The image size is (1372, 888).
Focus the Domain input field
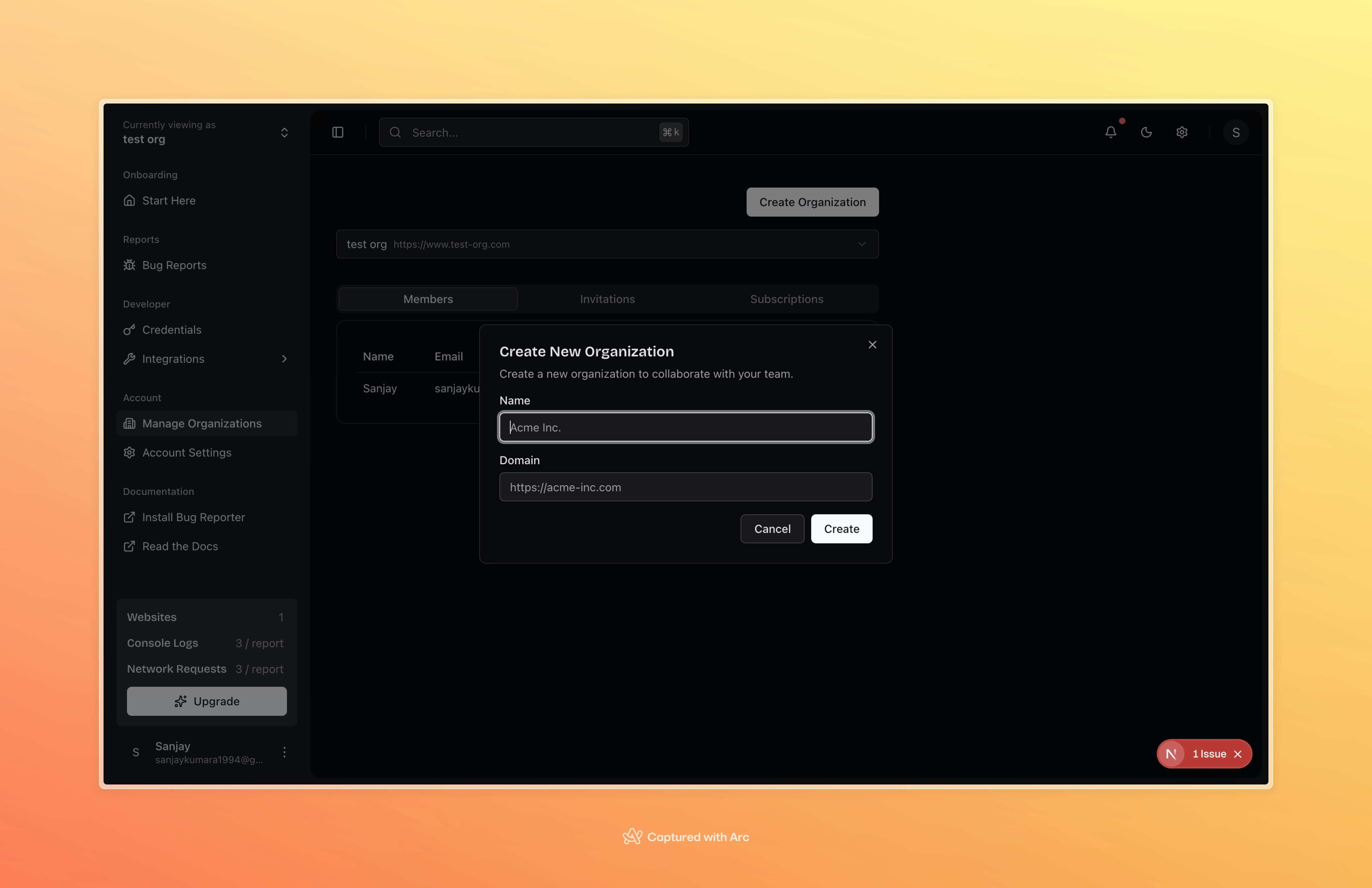click(685, 487)
